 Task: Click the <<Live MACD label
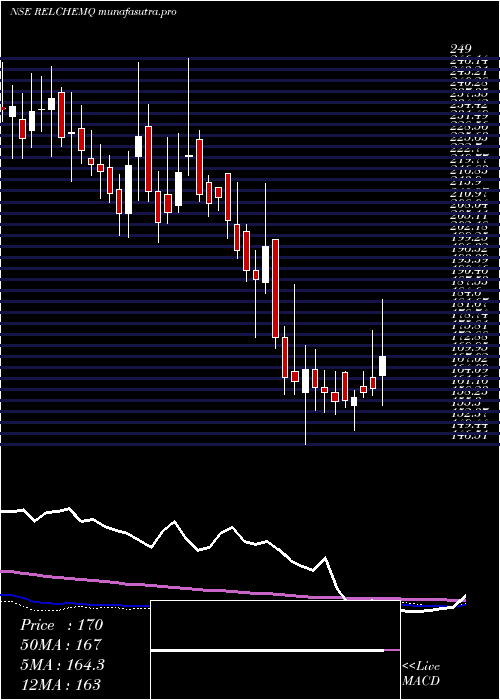tap(421, 674)
